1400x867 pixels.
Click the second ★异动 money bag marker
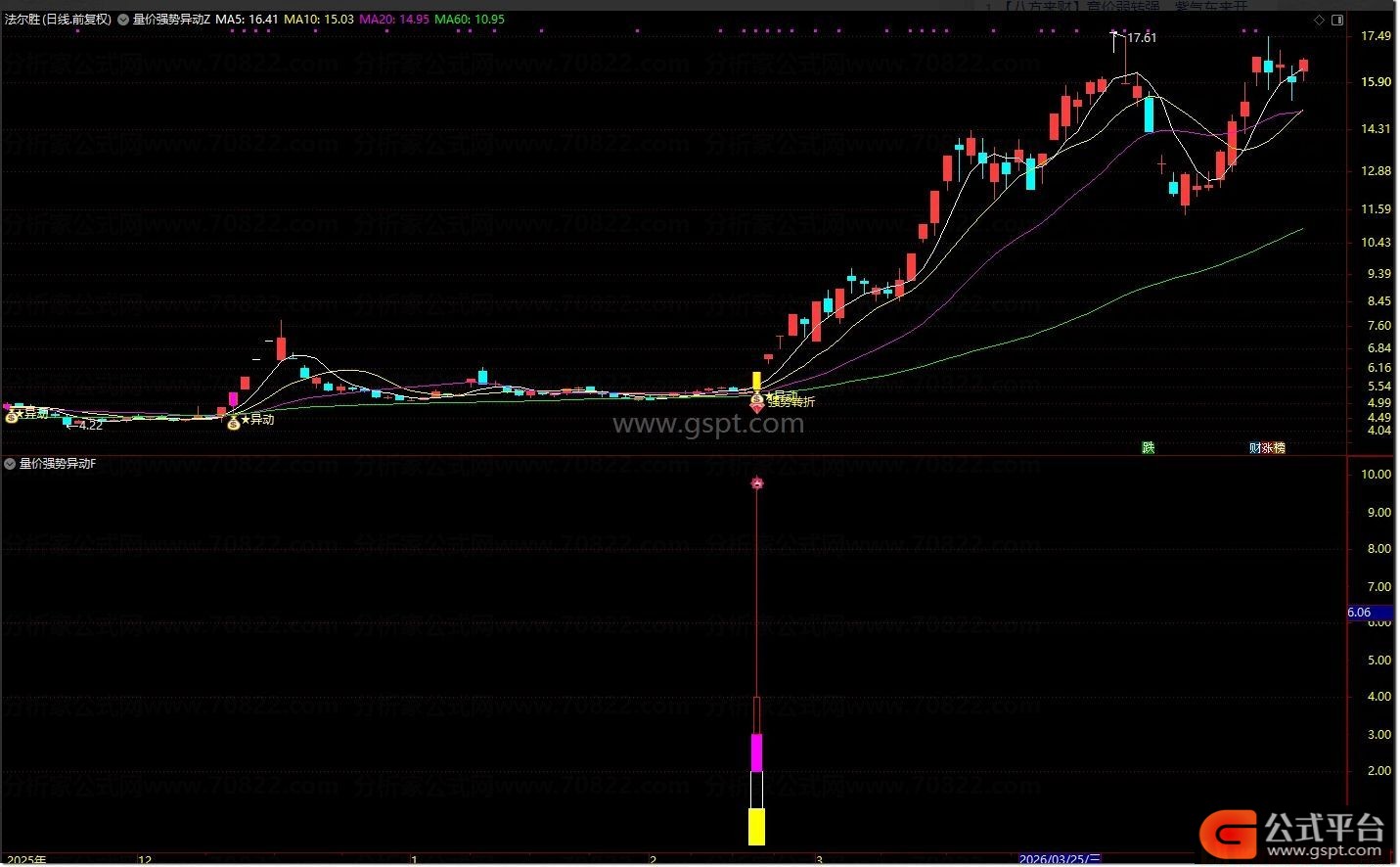click(233, 423)
